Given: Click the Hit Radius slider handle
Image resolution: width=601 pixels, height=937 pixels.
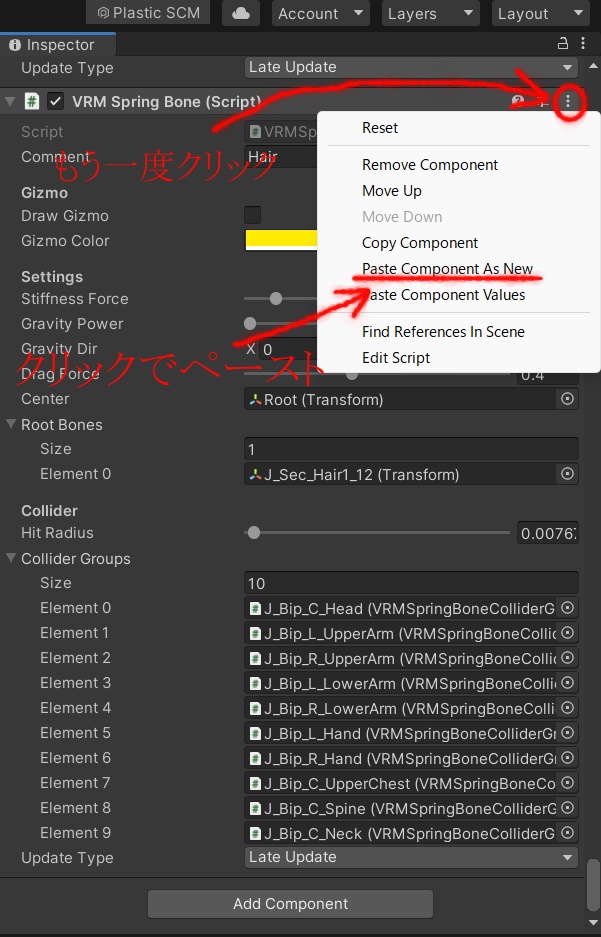Looking at the screenshot, I should click(254, 533).
